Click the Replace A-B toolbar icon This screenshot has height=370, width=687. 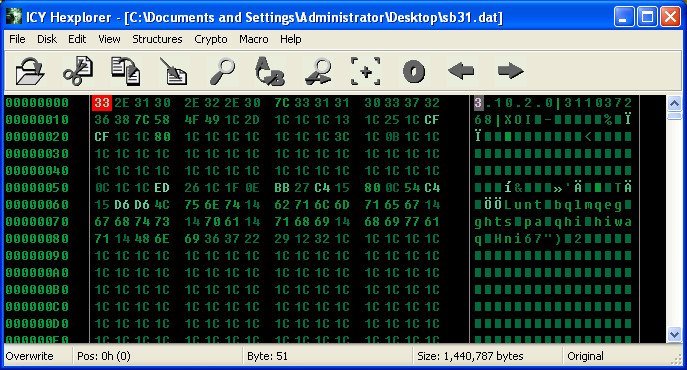(x=270, y=71)
